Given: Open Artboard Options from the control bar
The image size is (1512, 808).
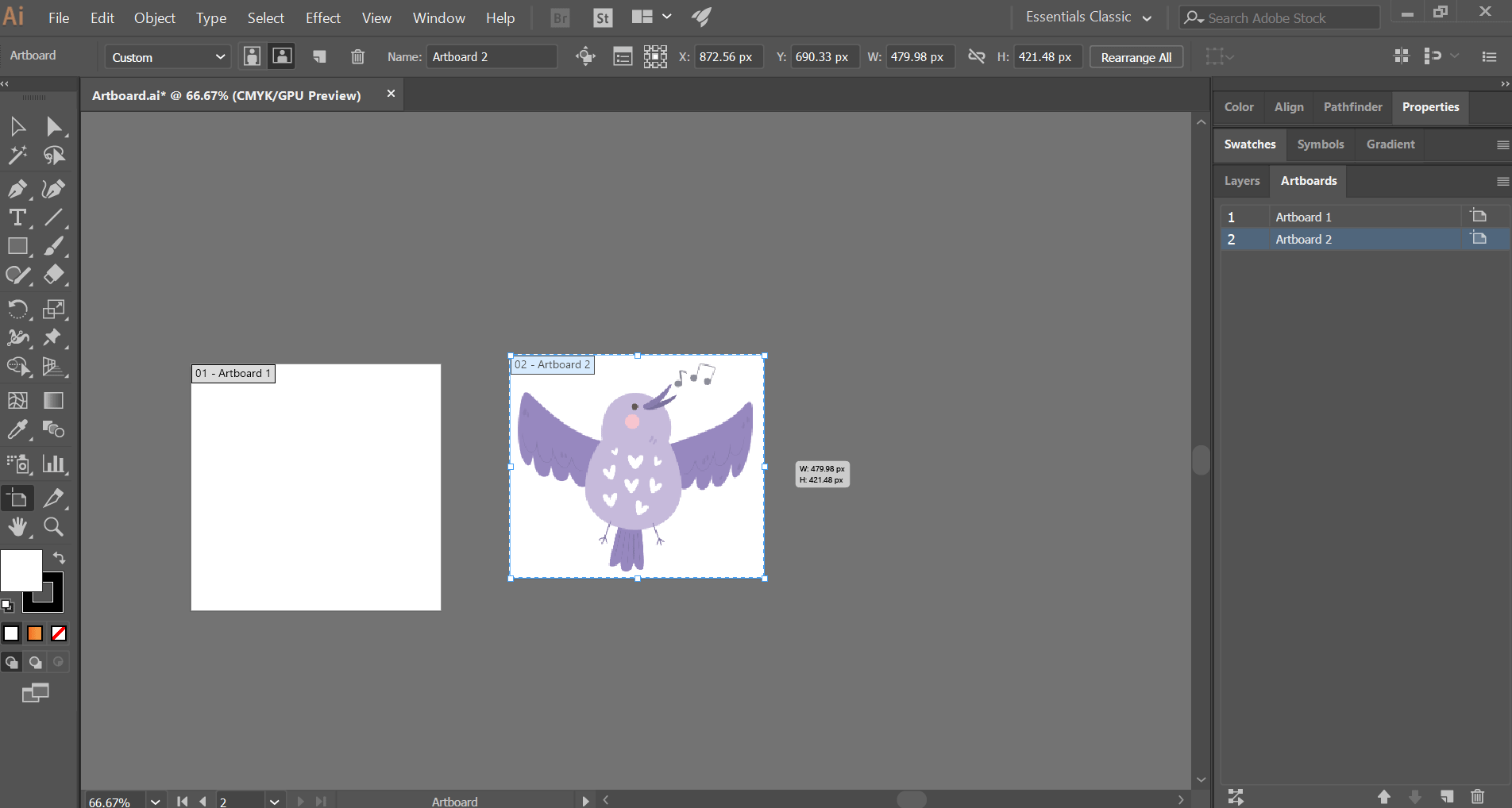Looking at the screenshot, I should (623, 56).
